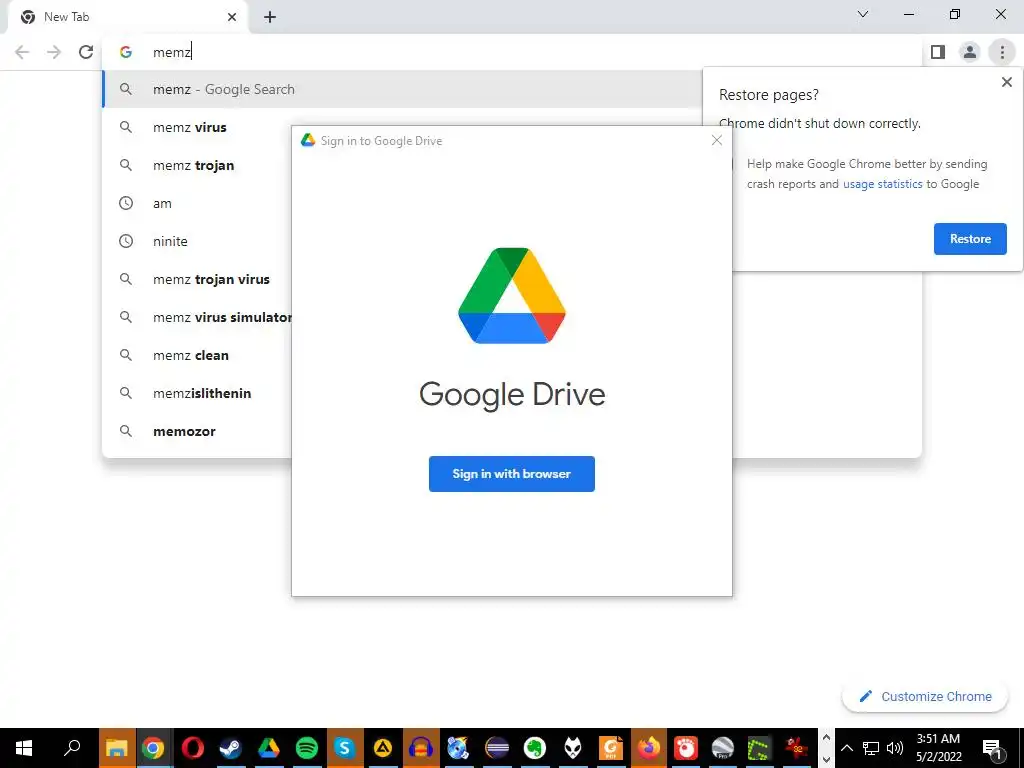Open the usage statistics link
This screenshot has width=1024, height=768.
882,184
